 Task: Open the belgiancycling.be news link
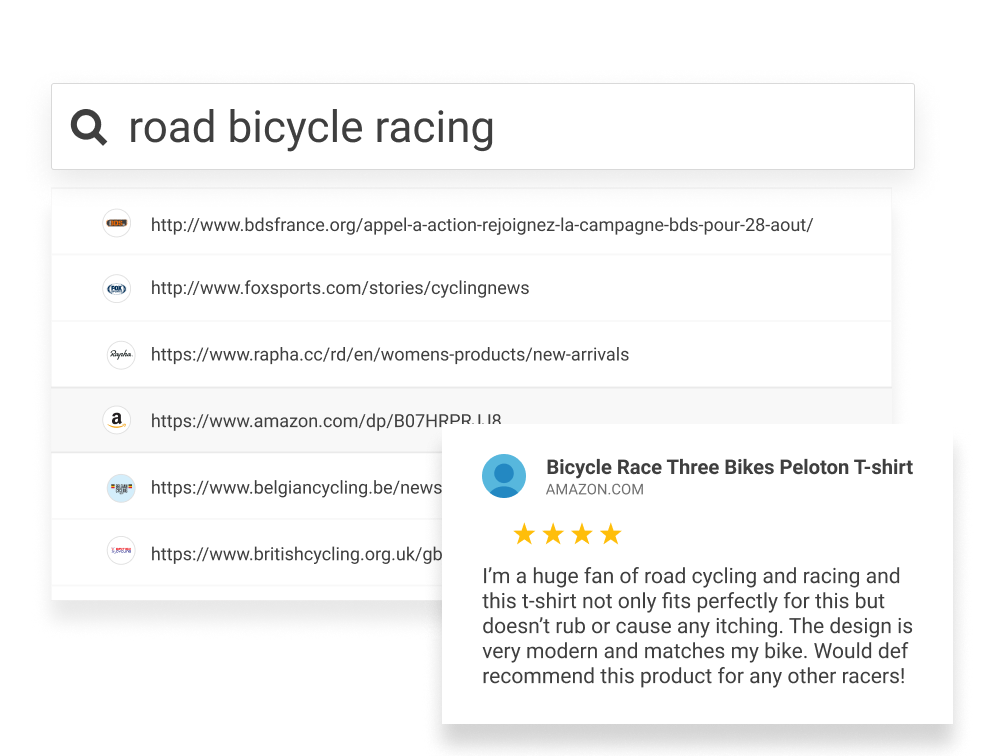296,488
